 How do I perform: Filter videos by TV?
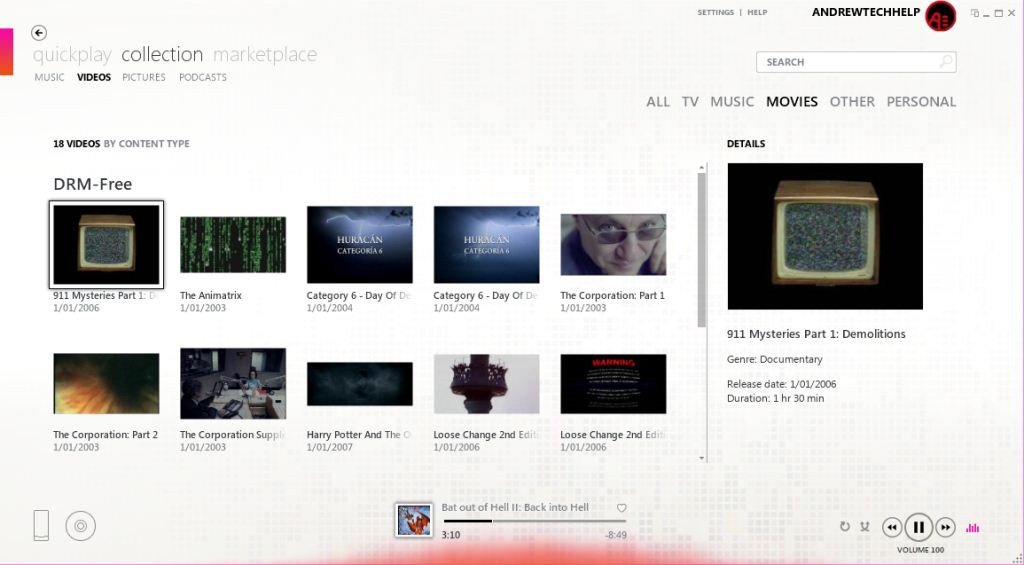[x=690, y=102]
